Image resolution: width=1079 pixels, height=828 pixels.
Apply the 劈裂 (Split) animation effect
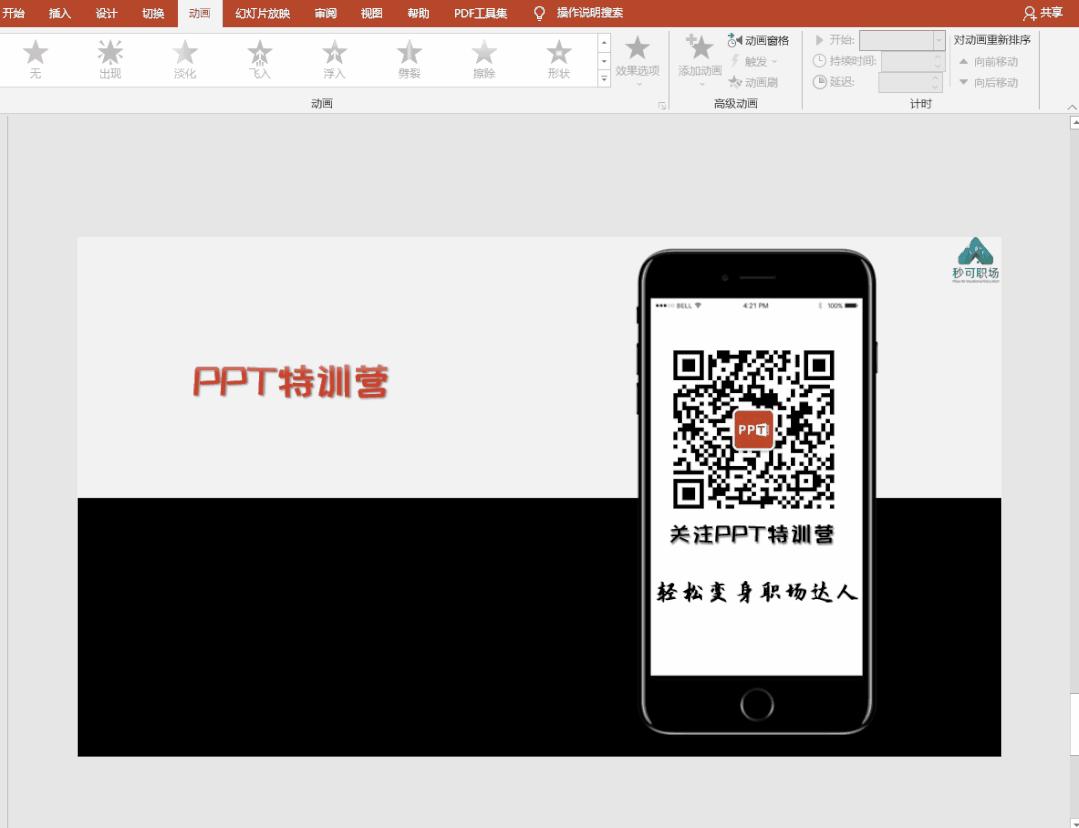pos(409,59)
